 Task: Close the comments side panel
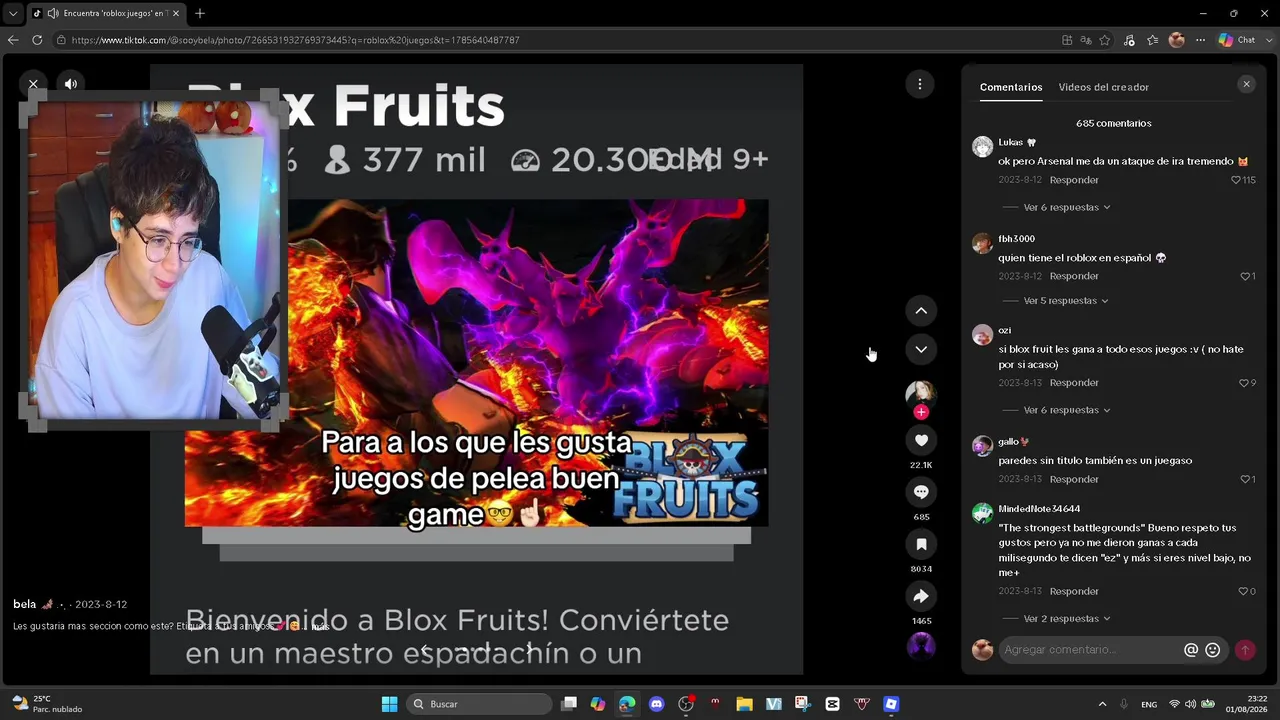tap(1246, 85)
